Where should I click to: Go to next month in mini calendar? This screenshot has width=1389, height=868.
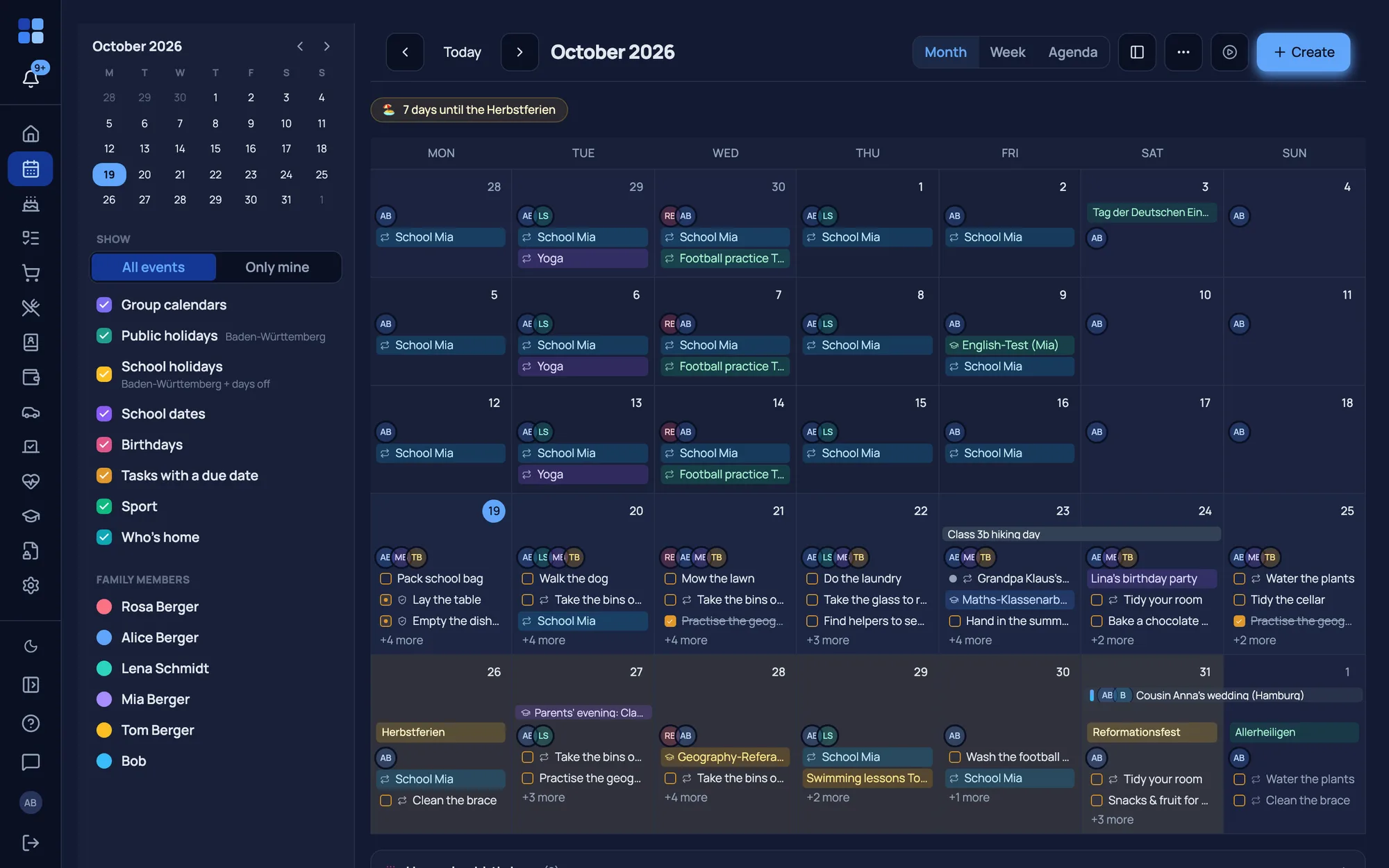pos(326,47)
